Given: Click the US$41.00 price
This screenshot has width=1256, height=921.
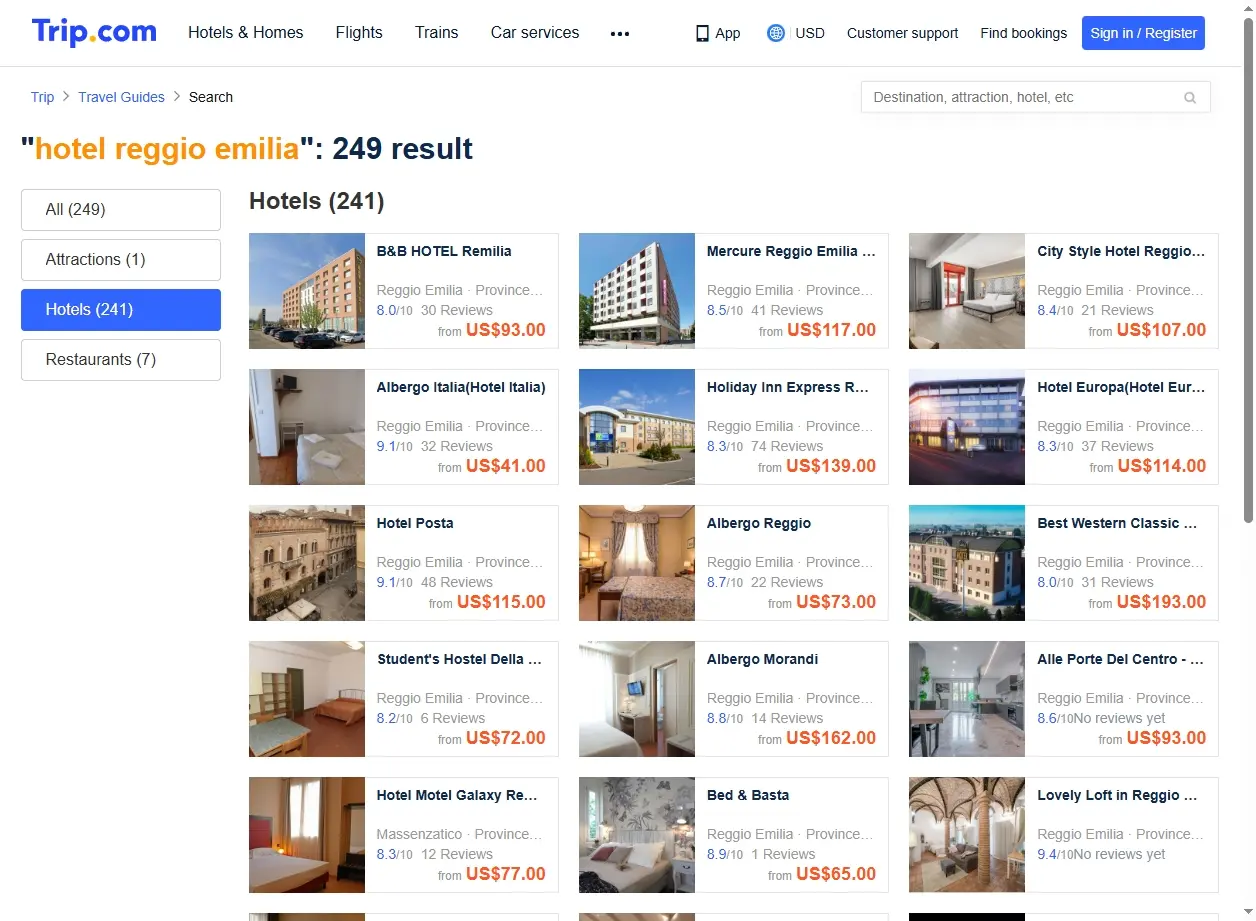Looking at the screenshot, I should click(506, 466).
